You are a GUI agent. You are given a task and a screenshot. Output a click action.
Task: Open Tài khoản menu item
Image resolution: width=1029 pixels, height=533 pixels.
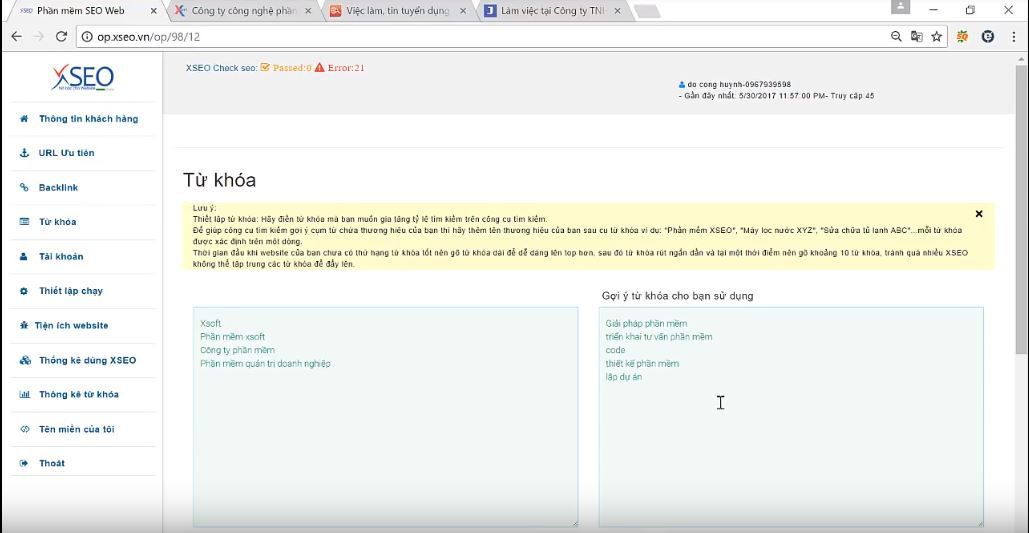coord(61,257)
